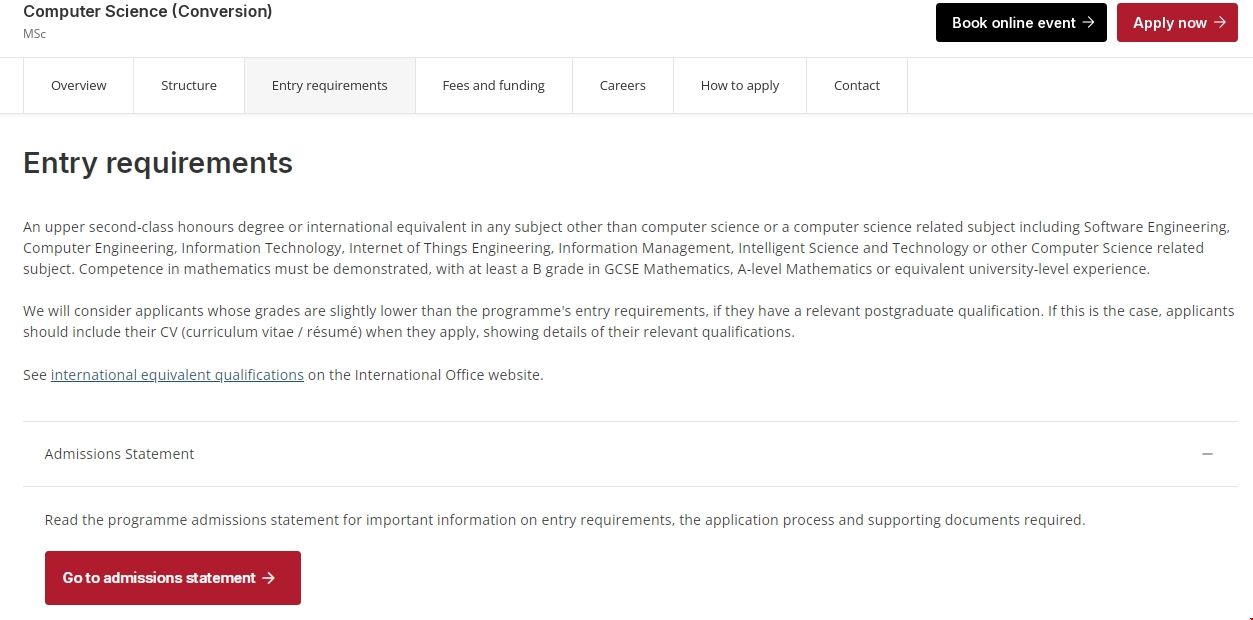Open the Overview tab

tap(78, 86)
